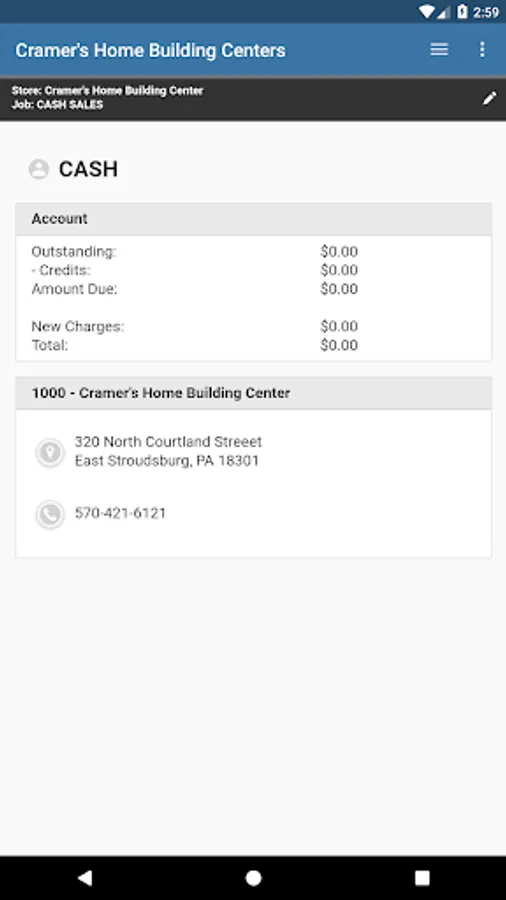Tap the 1000 - Cramer's Home Building Center header

click(x=253, y=393)
